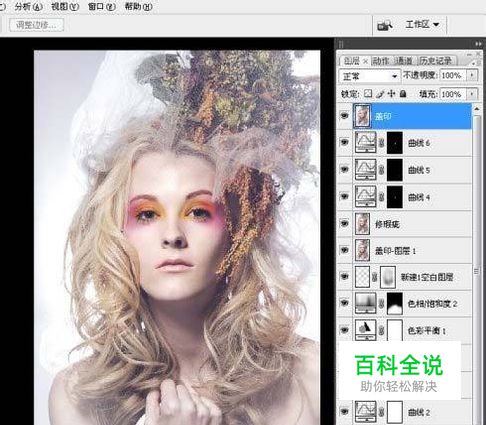The image size is (486, 425).
Task: Toggle visibility of 曲线 5 layer
Action: click(x=344, y=169)
